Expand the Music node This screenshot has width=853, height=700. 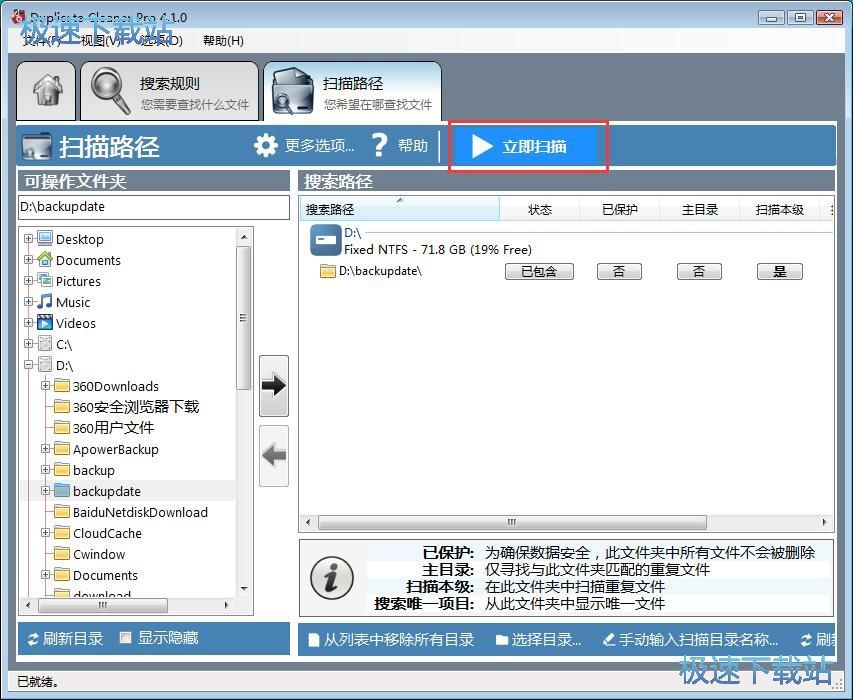28,301
